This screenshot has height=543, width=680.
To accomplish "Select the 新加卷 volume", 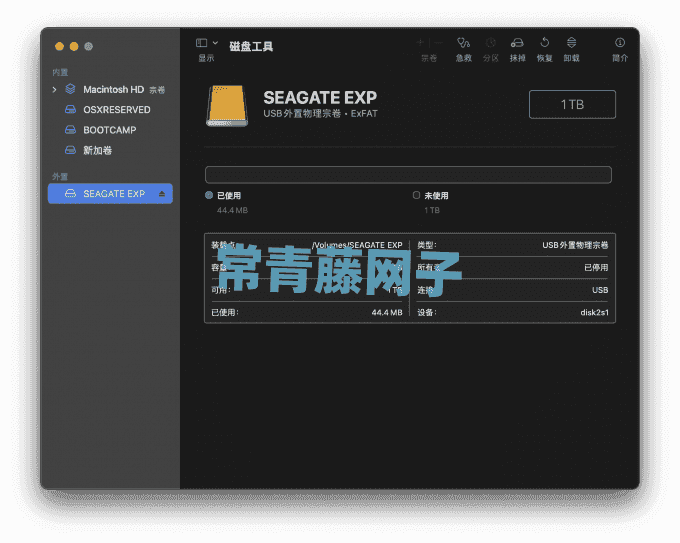I will (x=110, y=150).
